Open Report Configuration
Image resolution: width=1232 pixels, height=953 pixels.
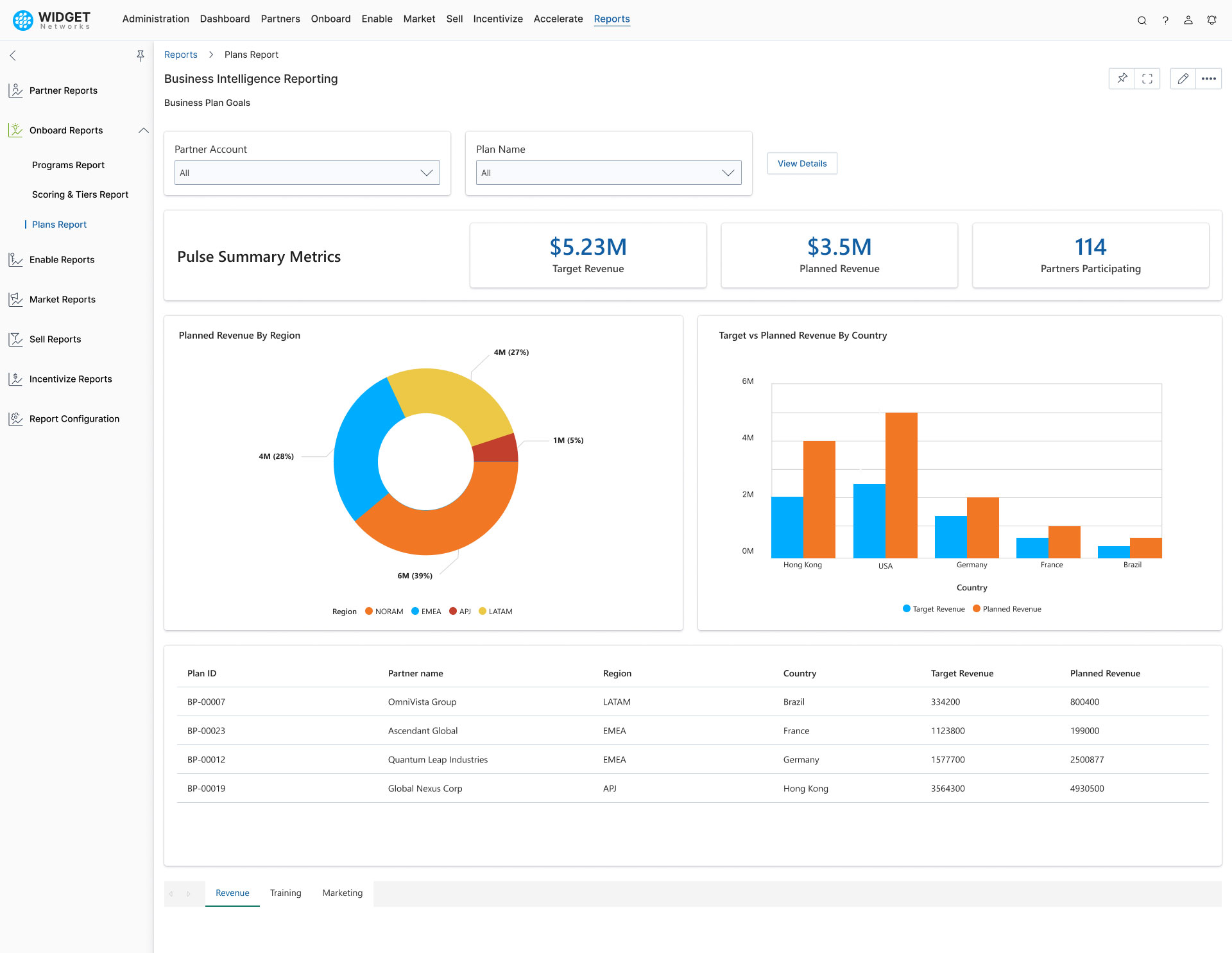(74, 418)
